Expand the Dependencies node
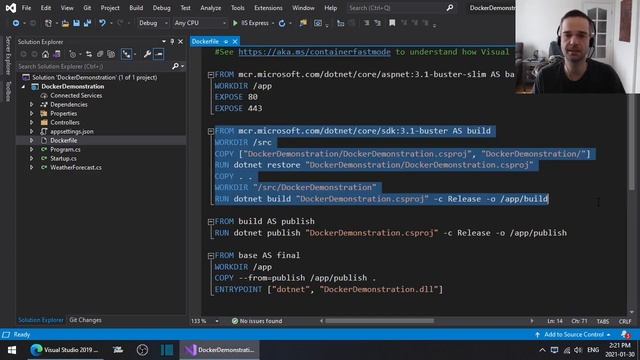This screenshot has height=360, width=640. (x=31, y=104)
